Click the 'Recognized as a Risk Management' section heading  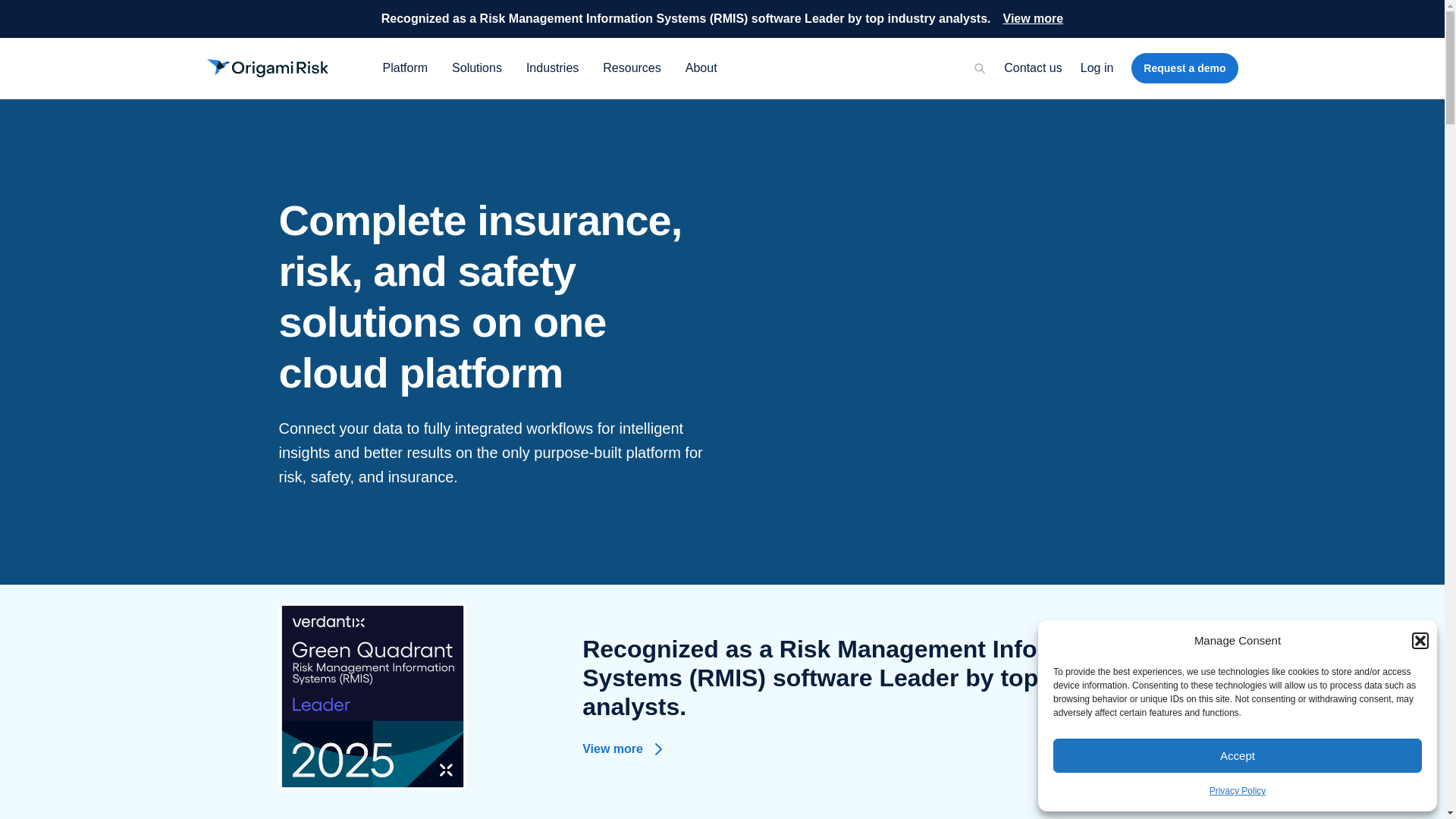[811, 678]
